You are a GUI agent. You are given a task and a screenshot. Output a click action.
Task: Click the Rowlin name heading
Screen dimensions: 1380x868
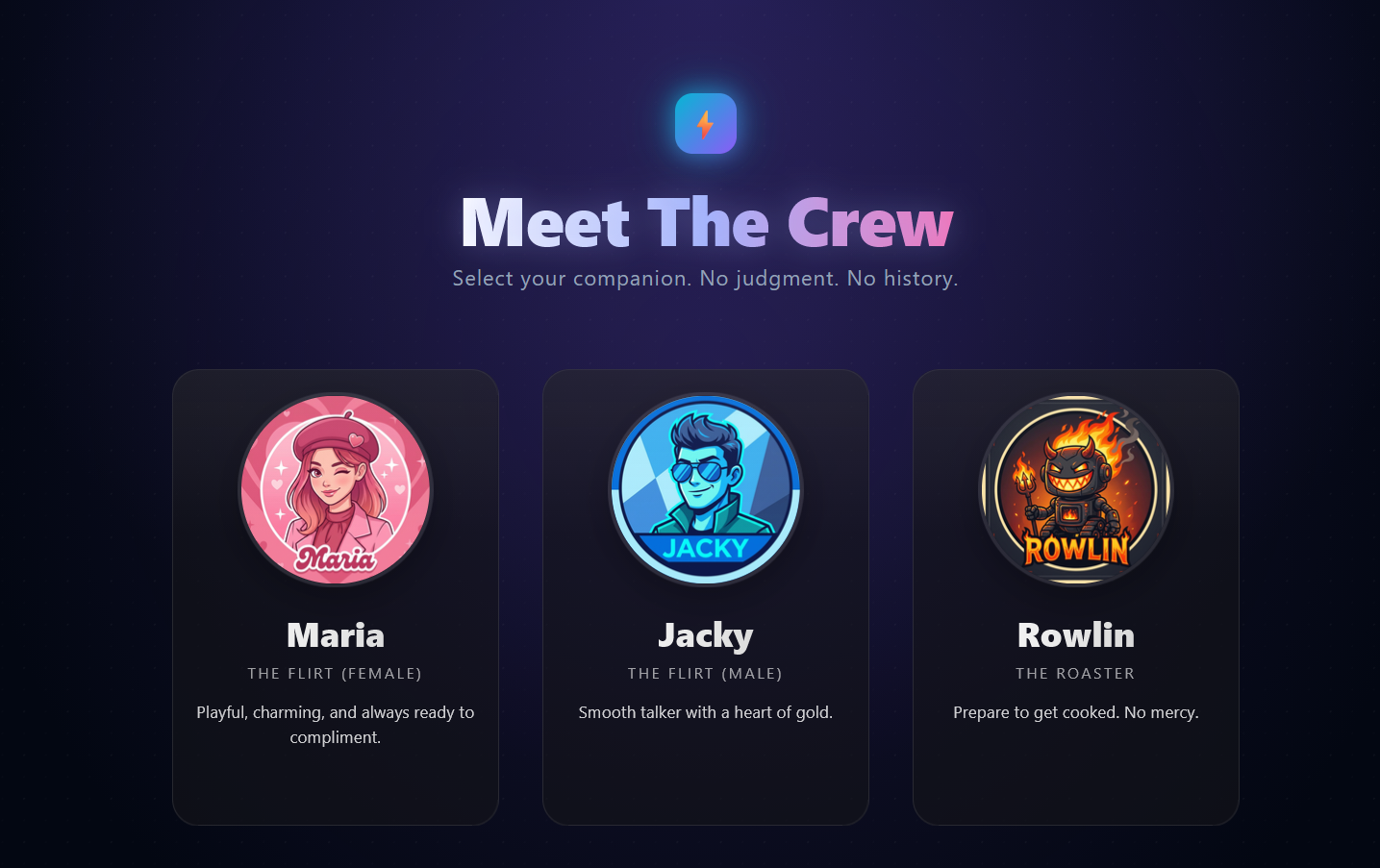pyautogui.click(x=1076, y=635)
